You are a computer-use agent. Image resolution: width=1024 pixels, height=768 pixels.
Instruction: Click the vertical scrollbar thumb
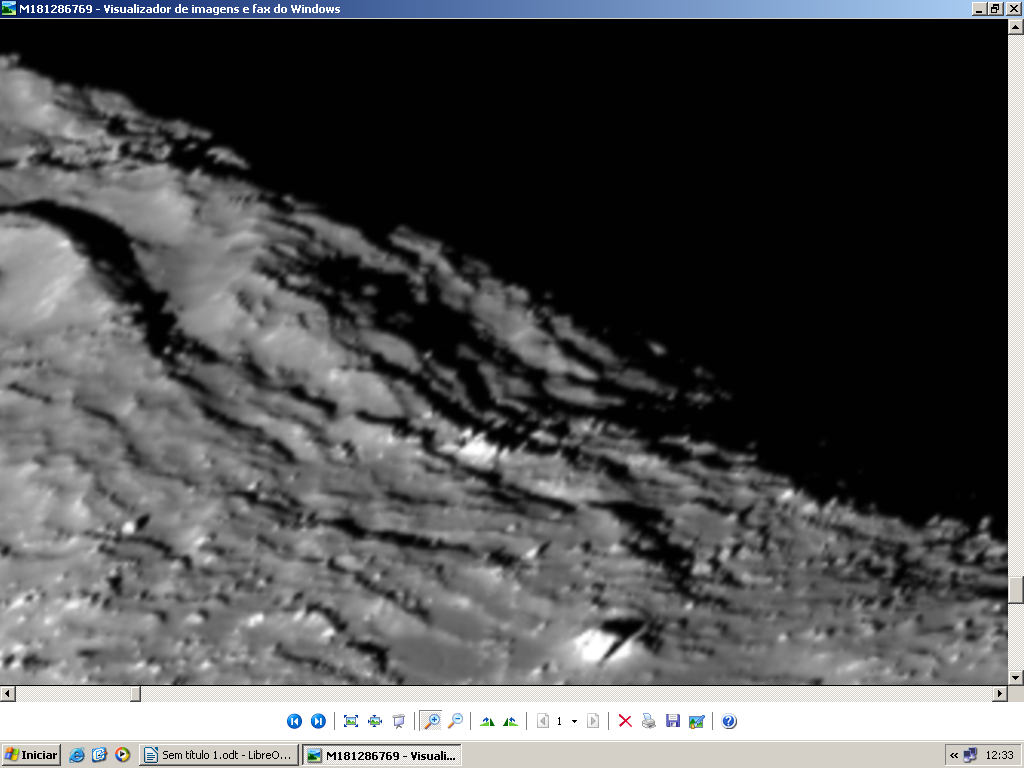coord(1016,590)
